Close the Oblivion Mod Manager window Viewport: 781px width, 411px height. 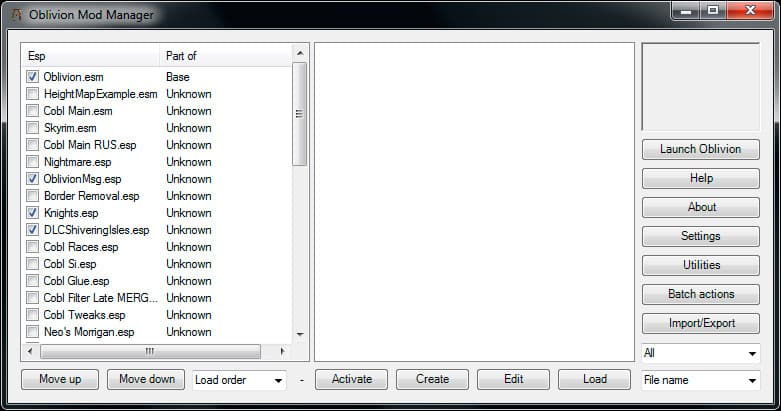click(x=750, y=10)
